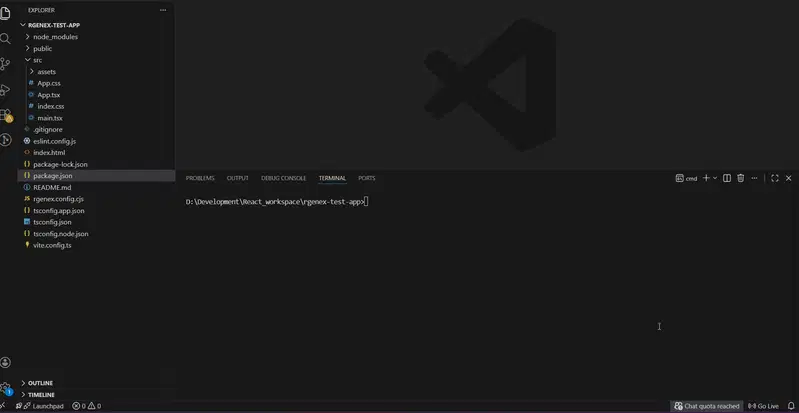
Task: Split the terminal panel
Action: pos(727,178)
